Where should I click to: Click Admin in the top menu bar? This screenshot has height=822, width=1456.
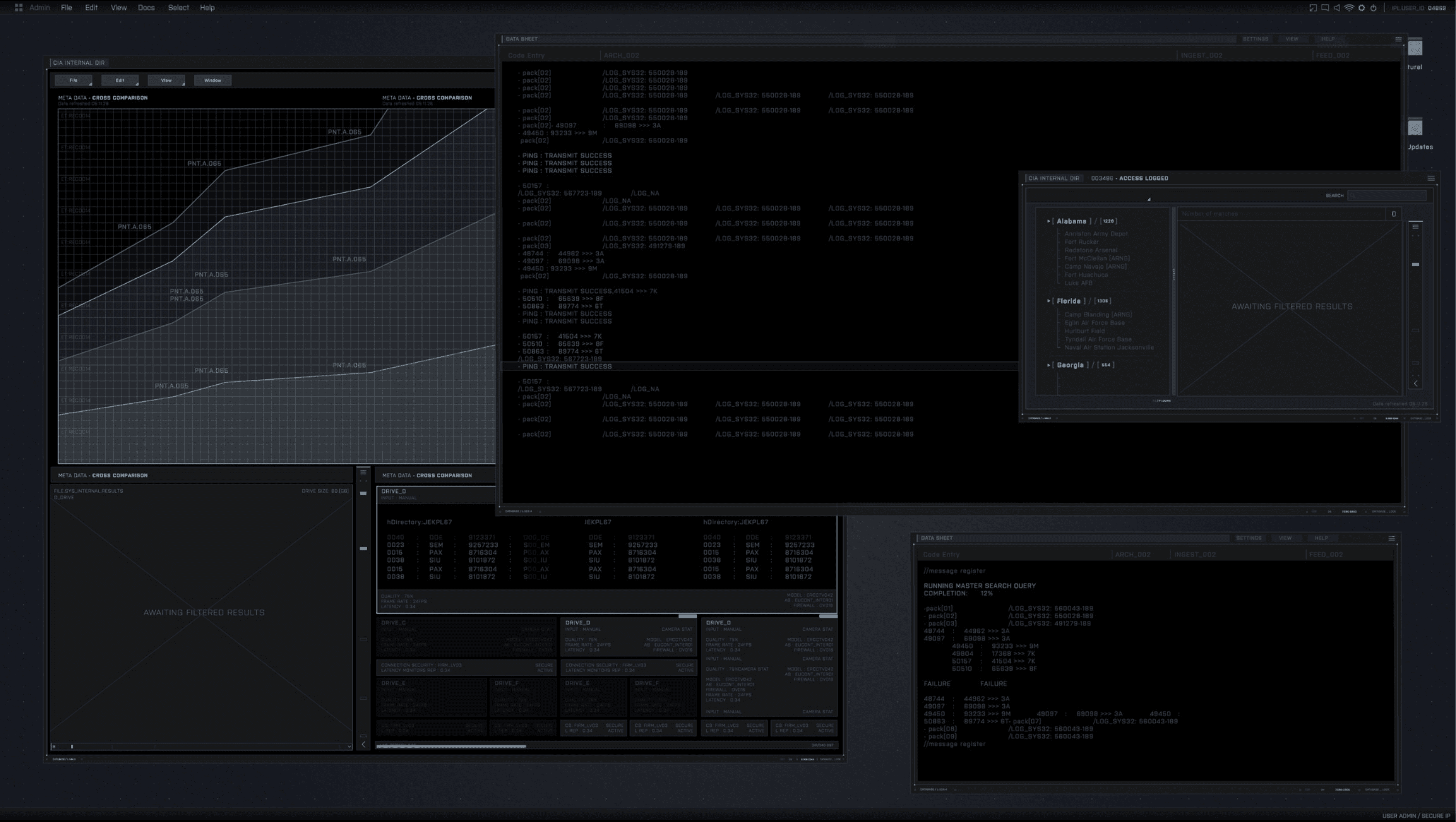pos(39,7)
